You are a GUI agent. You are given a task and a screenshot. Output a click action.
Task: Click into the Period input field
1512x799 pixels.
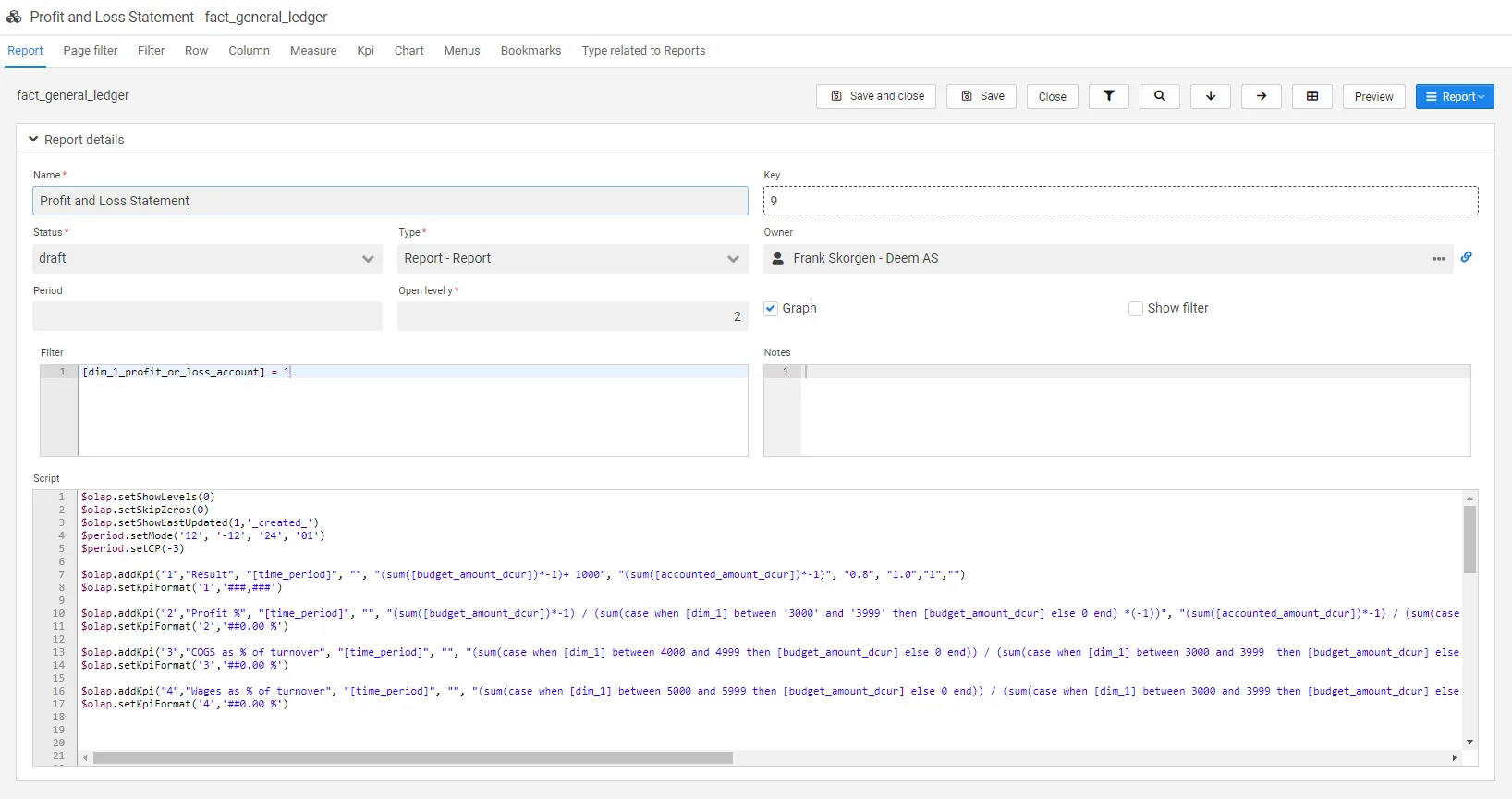point(207,316)
